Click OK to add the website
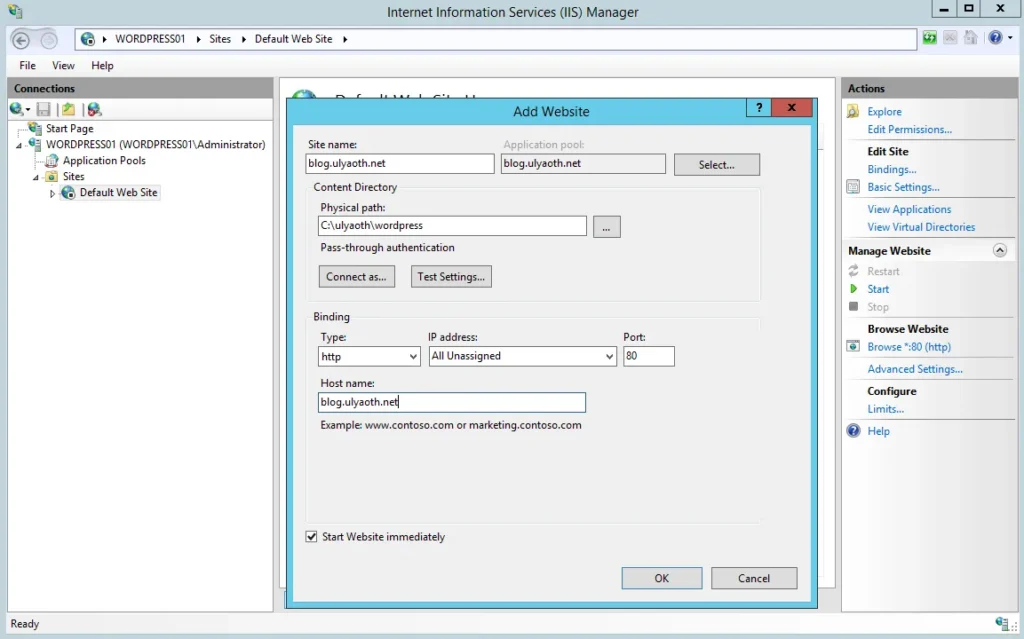Screen dimensions: 1024x639 click(661, 578)
